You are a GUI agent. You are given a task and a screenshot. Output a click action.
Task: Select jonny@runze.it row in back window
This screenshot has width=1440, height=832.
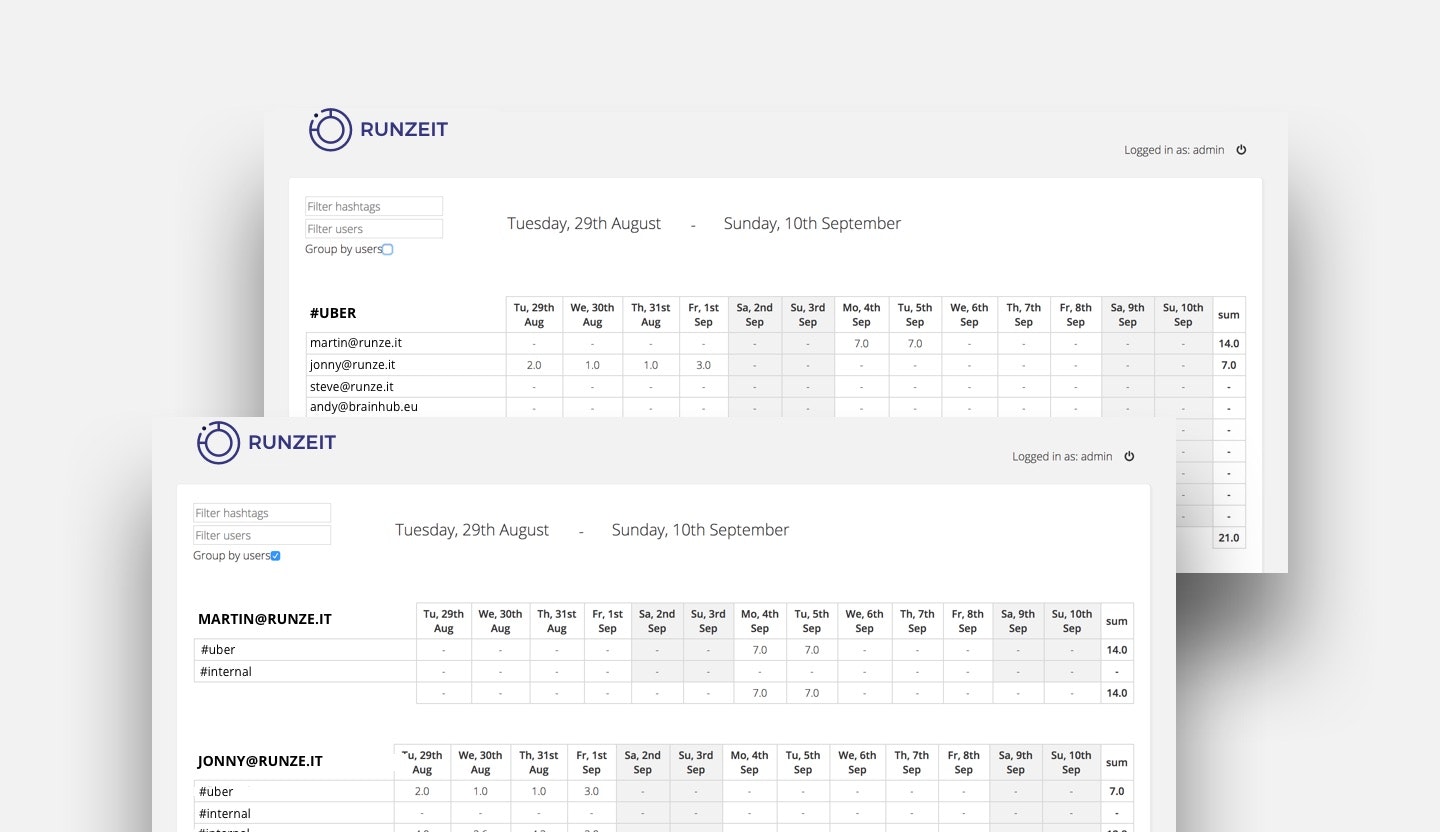(776, 365)
